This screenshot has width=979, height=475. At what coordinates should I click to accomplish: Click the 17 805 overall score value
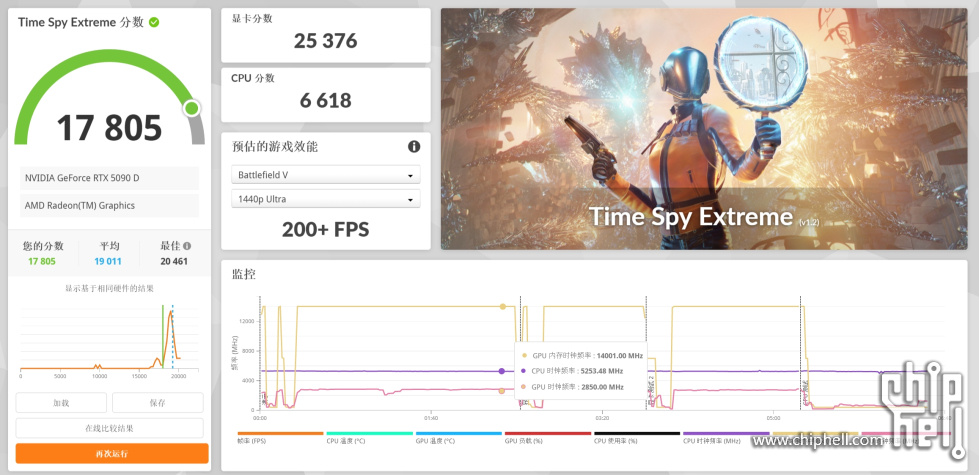pos(109,127)
